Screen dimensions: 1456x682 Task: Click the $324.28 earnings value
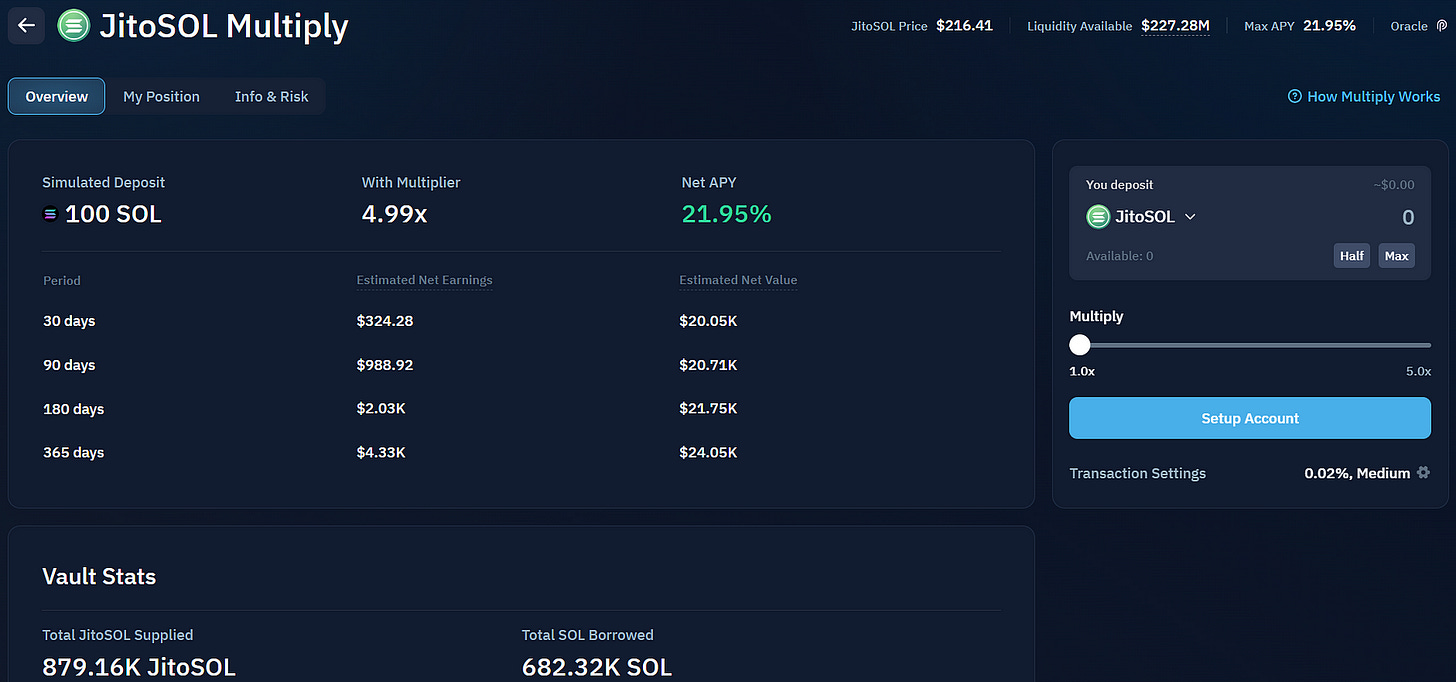[385, 321]
